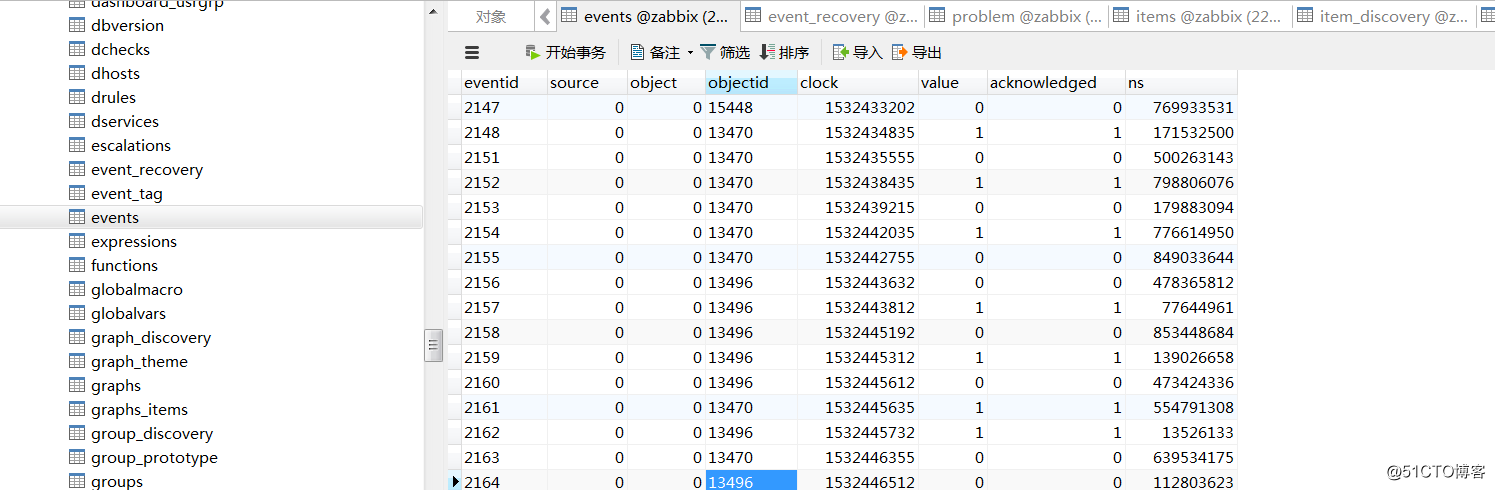
Task: Select the escalations table in the tree
Action: pos(130,145)
